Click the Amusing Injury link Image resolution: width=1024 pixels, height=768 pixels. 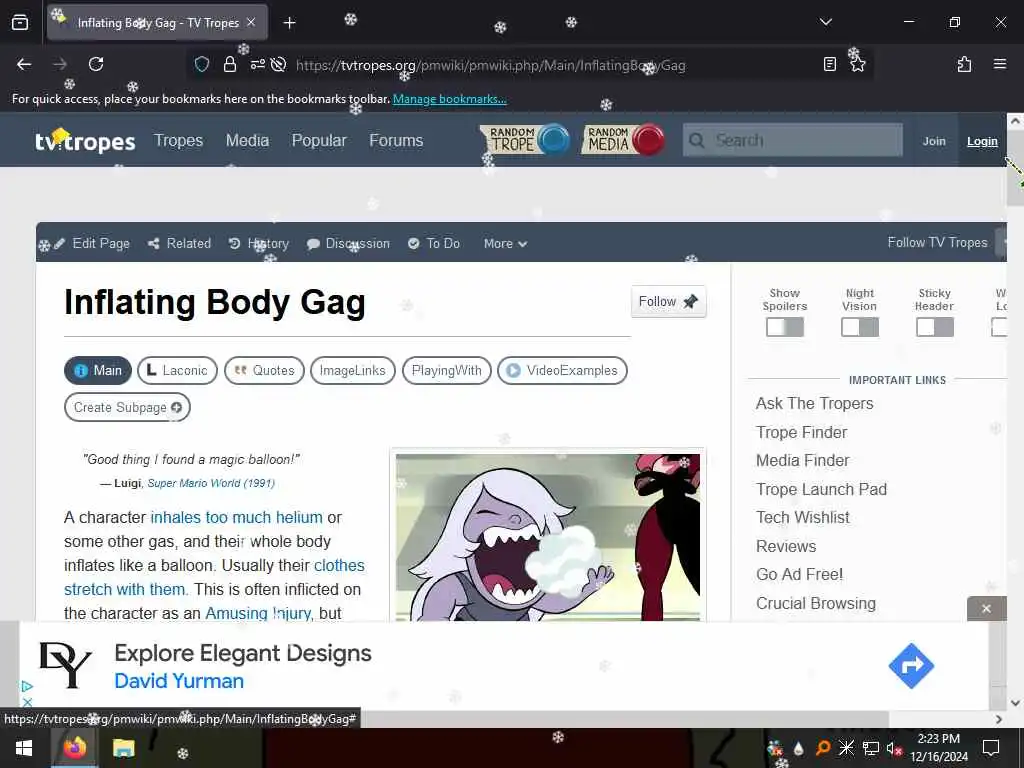258,613
